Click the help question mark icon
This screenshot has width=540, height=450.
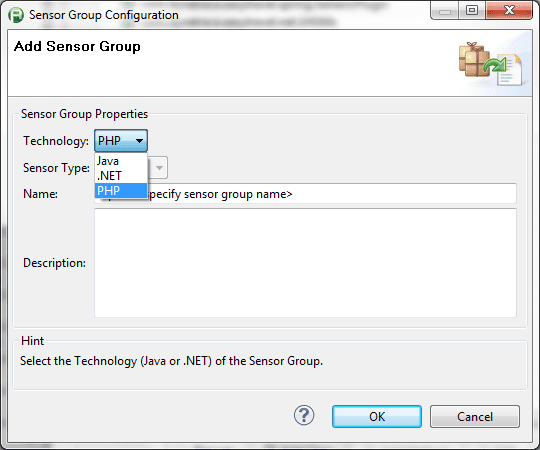[304, 415]
